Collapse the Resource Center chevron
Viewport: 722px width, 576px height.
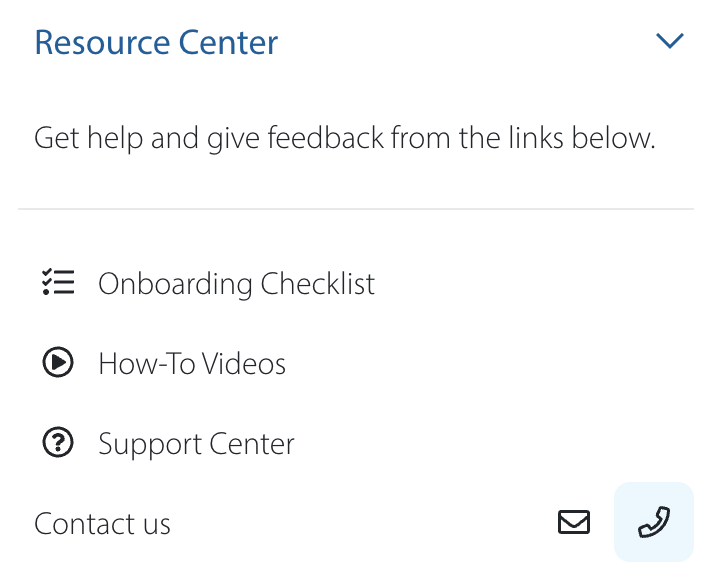[668, 42]
